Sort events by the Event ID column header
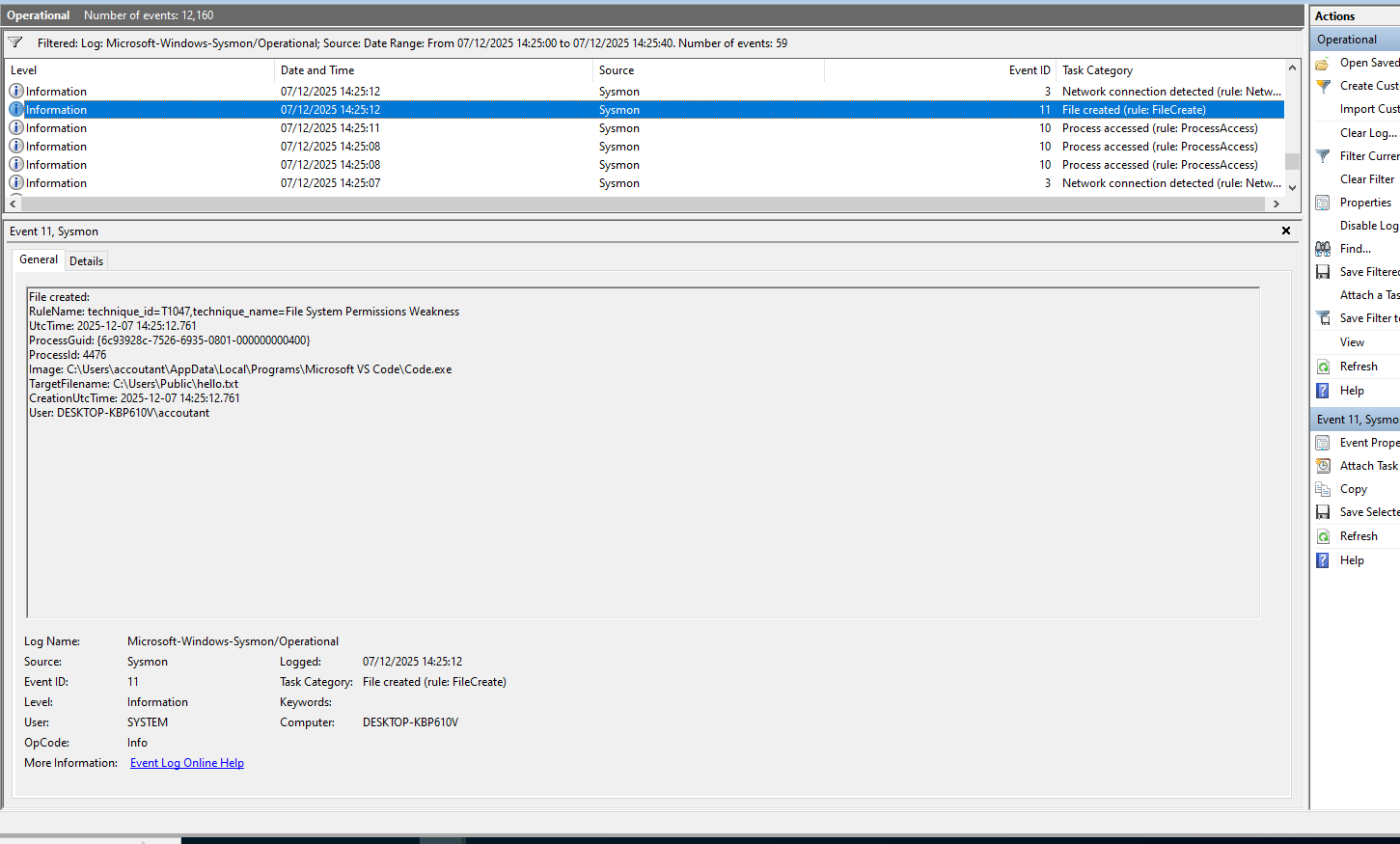 click(x=1029, y=70)
